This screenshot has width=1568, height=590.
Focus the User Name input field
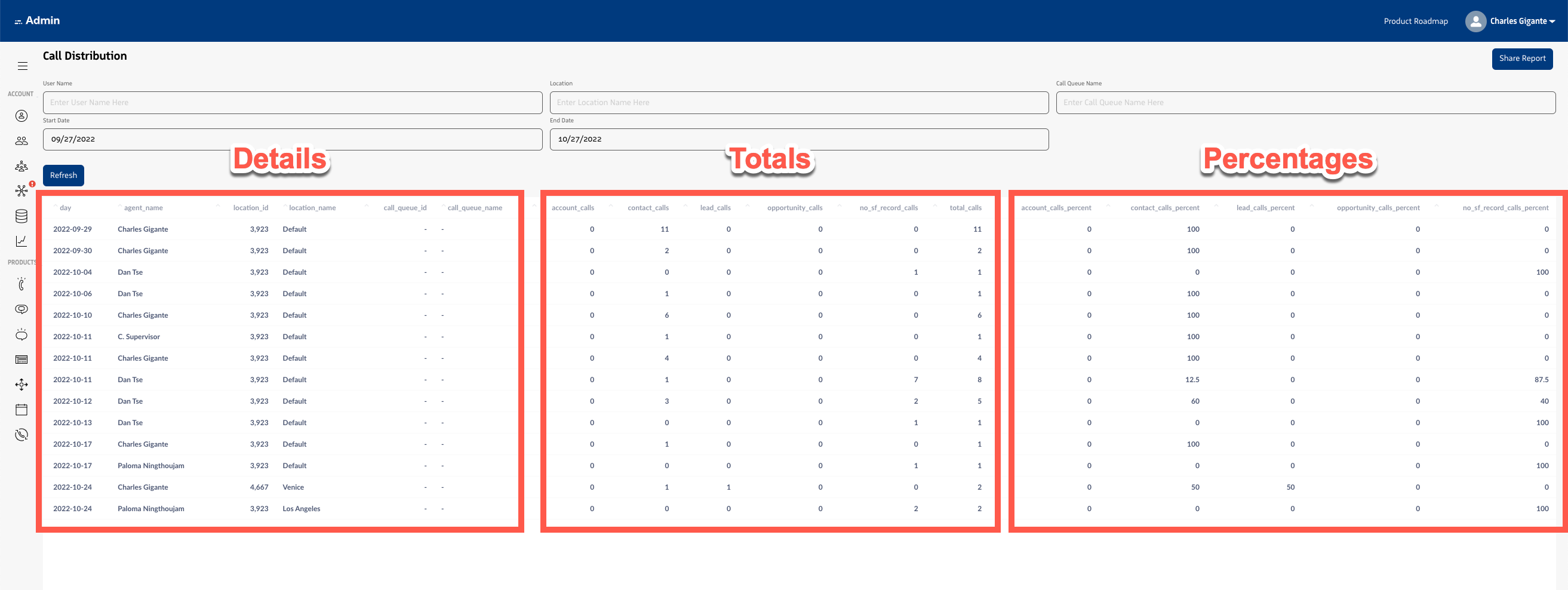point(292,103)
